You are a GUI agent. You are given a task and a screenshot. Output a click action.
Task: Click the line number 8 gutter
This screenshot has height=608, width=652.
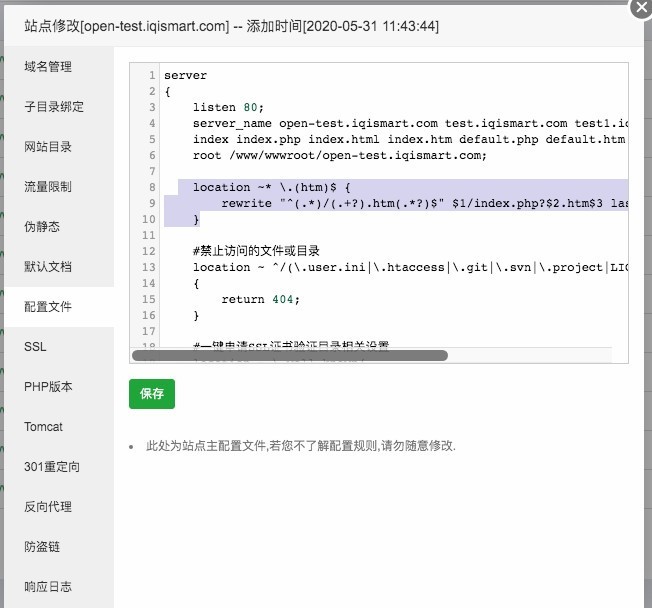coord(151,187)
